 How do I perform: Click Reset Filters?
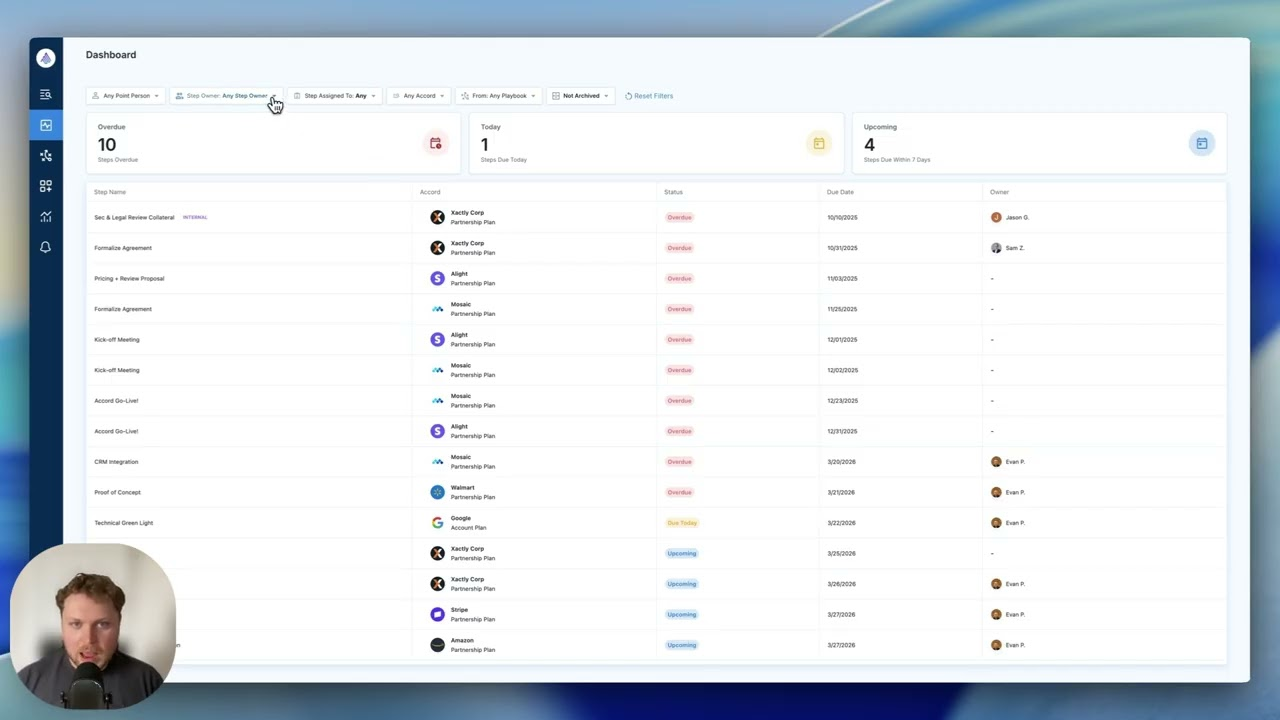tap(649, 96)
